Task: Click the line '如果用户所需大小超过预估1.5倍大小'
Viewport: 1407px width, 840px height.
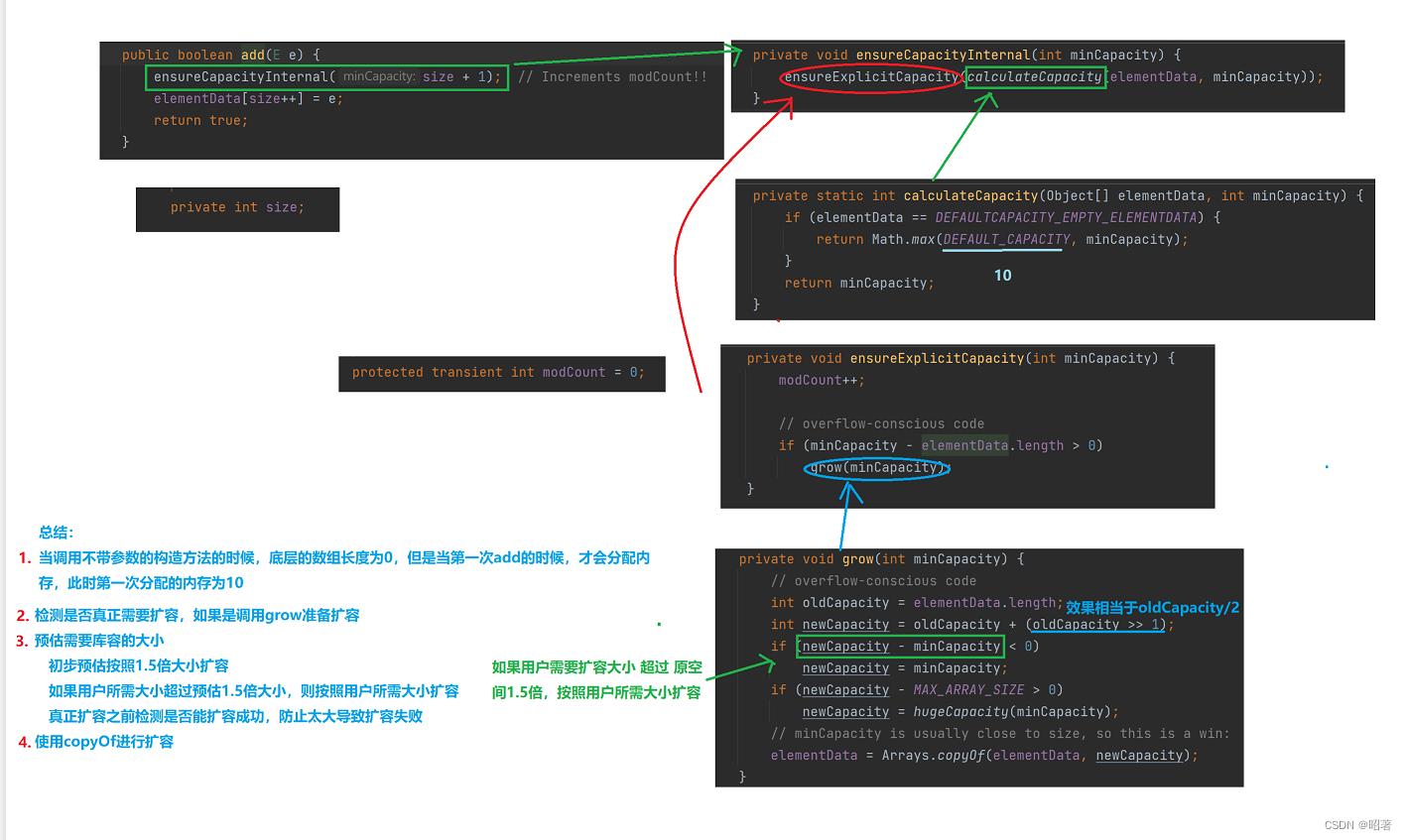Action: click(x=254, y=690)
